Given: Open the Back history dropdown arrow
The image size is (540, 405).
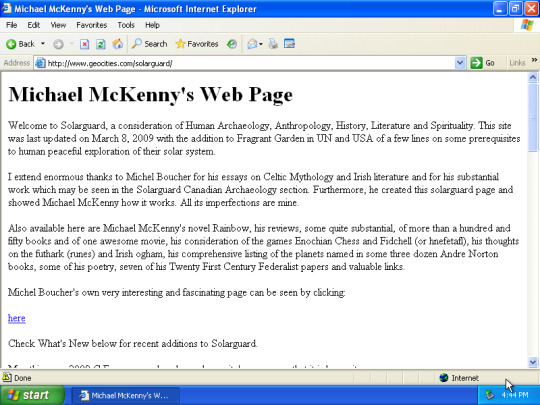Looking at the screenshot, I should (43, 44).
